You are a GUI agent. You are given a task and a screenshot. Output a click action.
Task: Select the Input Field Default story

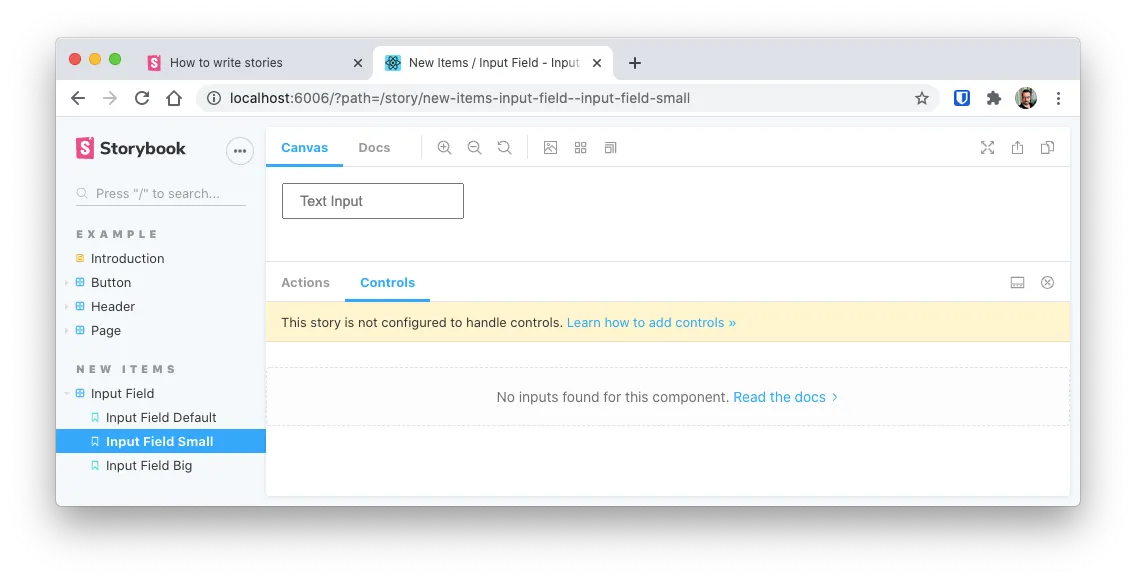[161, 417]
